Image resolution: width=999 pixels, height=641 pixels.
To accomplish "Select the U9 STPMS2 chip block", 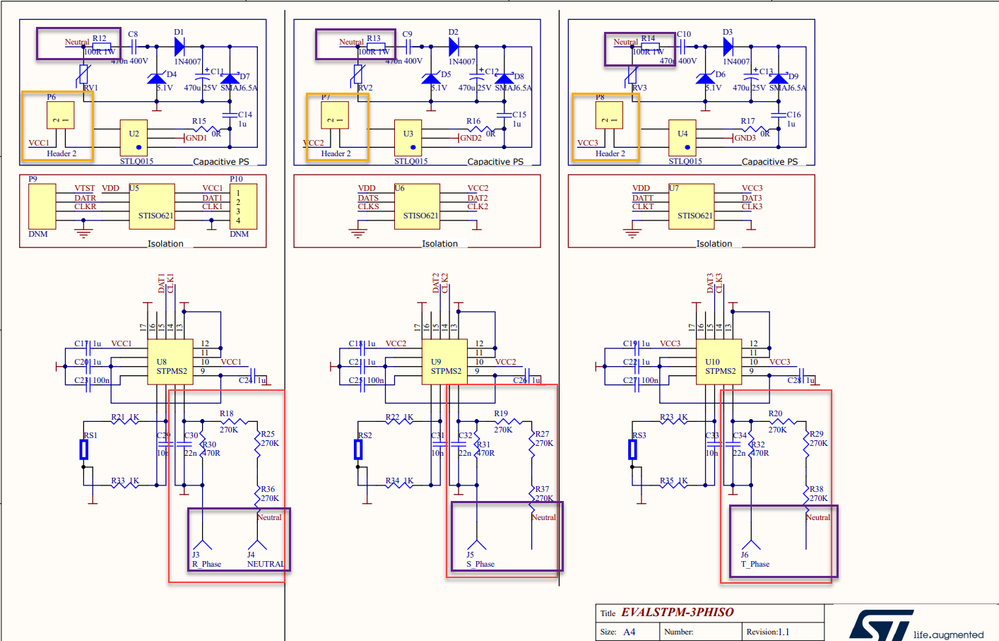I will click(x=445, y=362).
